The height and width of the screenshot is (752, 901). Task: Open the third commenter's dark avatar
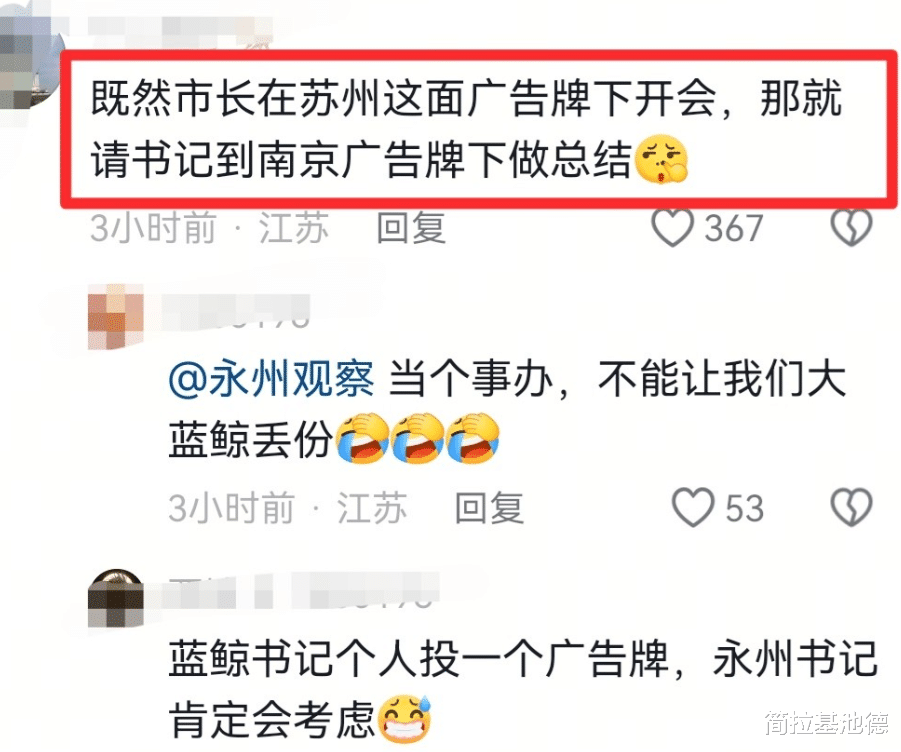pos(115,599)
